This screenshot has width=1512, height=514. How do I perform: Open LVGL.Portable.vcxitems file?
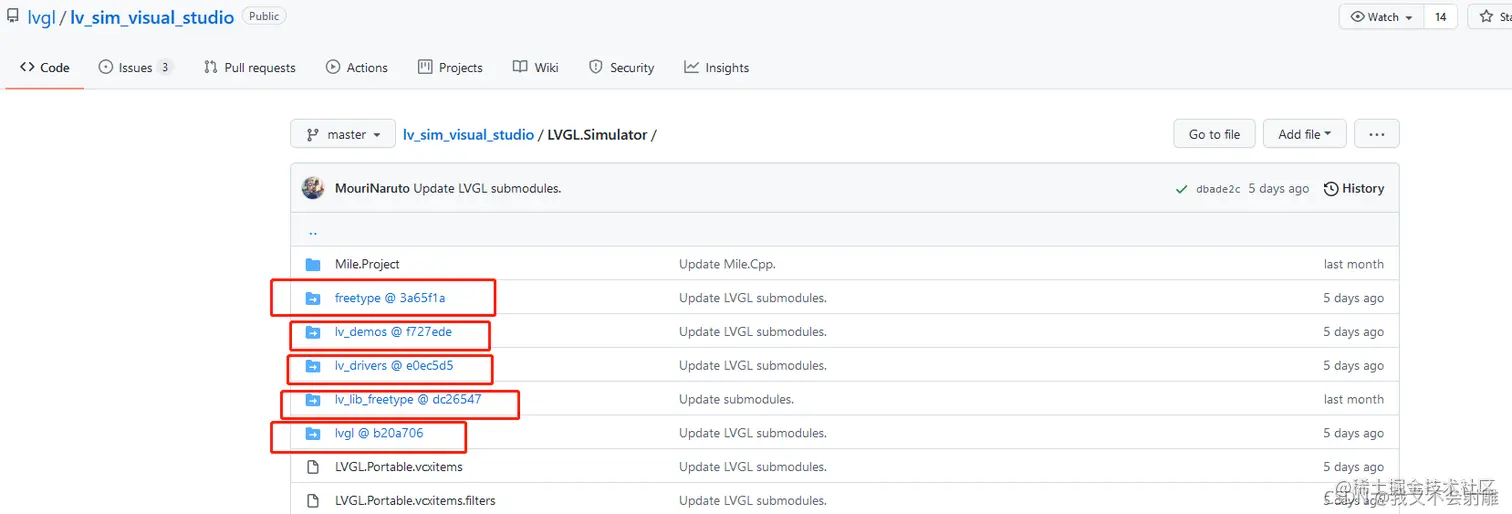coord(399,467)
